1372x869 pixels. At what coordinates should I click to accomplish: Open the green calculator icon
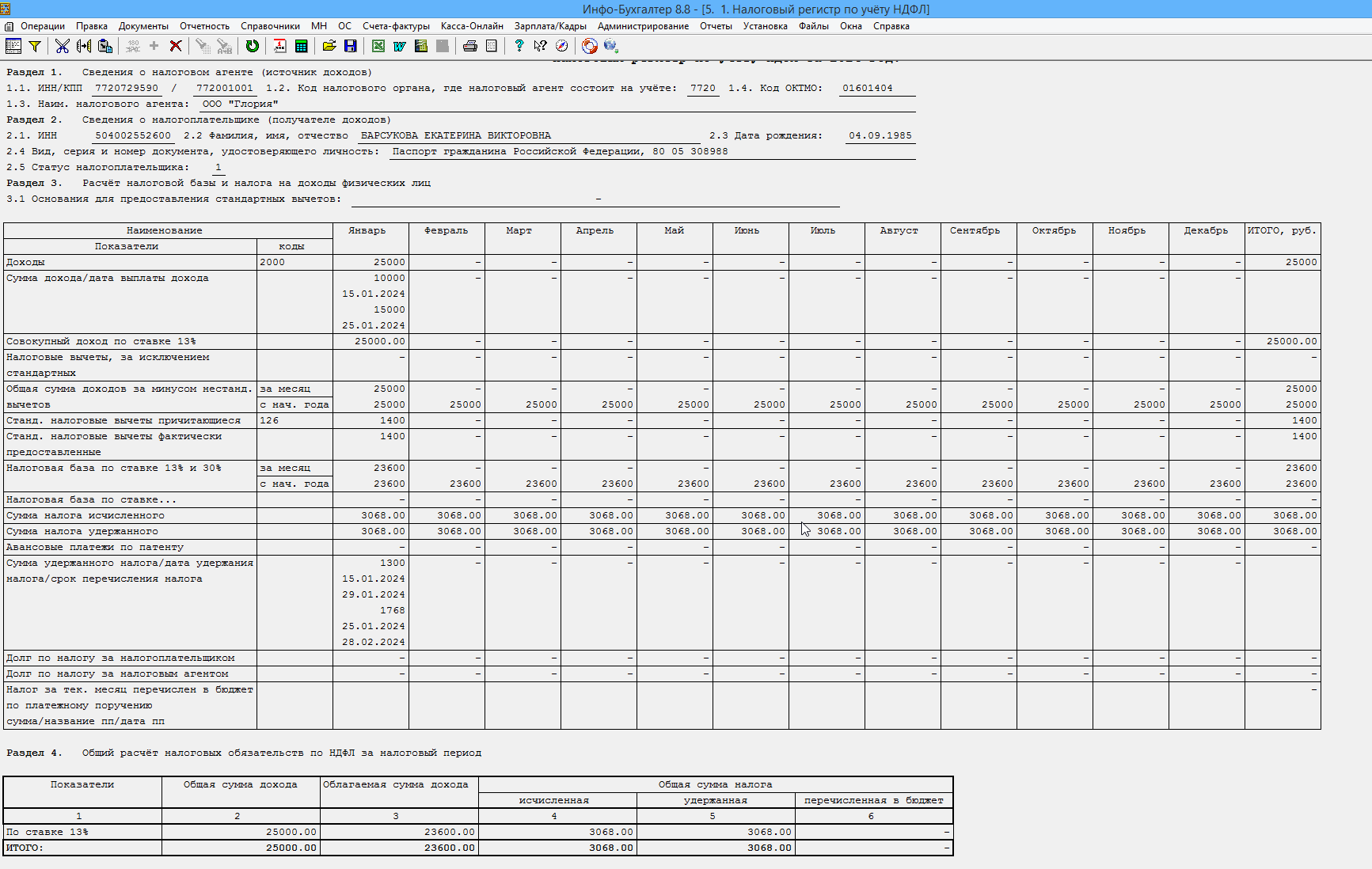pyautogui.click(x=301, y=46)
